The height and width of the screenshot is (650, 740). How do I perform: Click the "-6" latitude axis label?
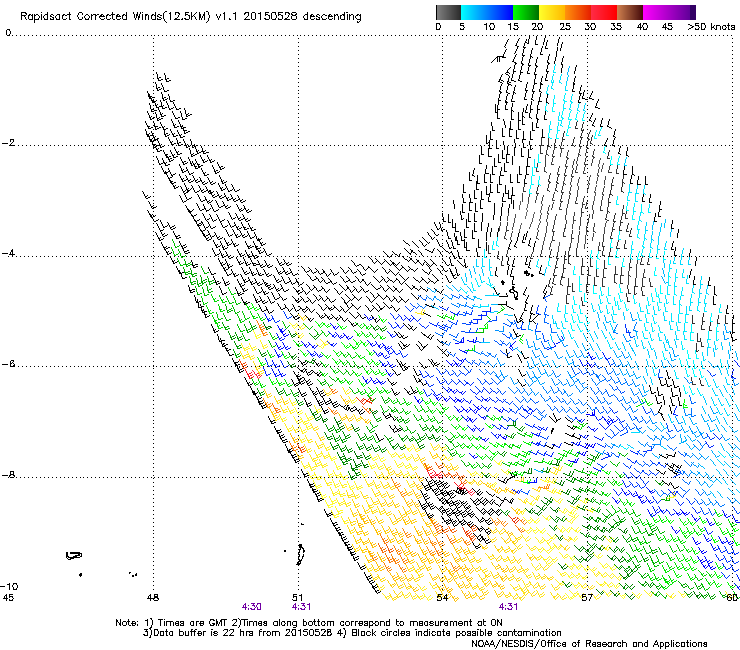9,364
